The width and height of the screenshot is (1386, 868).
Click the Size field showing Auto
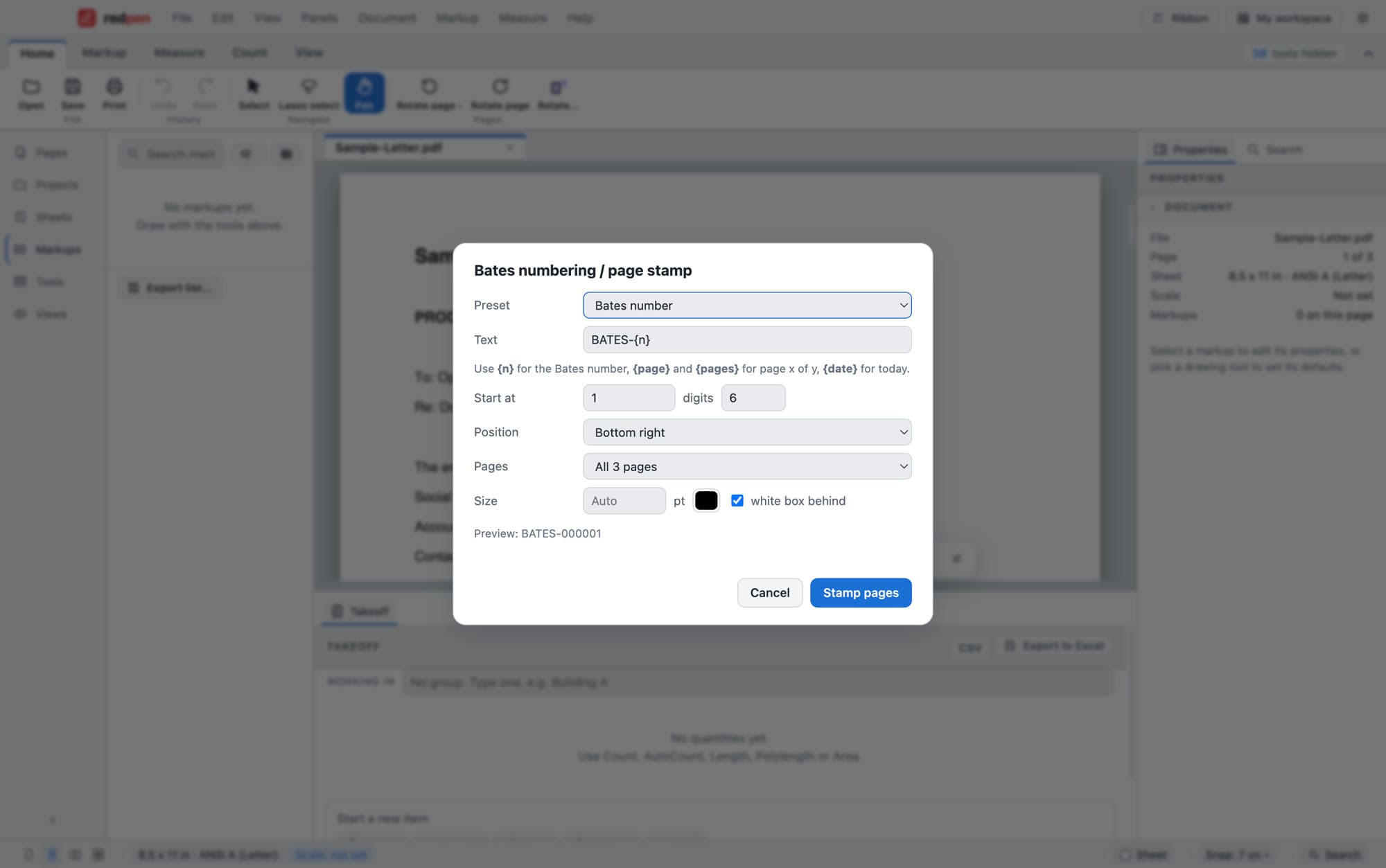pyautogui.click(x=624, y=500)
